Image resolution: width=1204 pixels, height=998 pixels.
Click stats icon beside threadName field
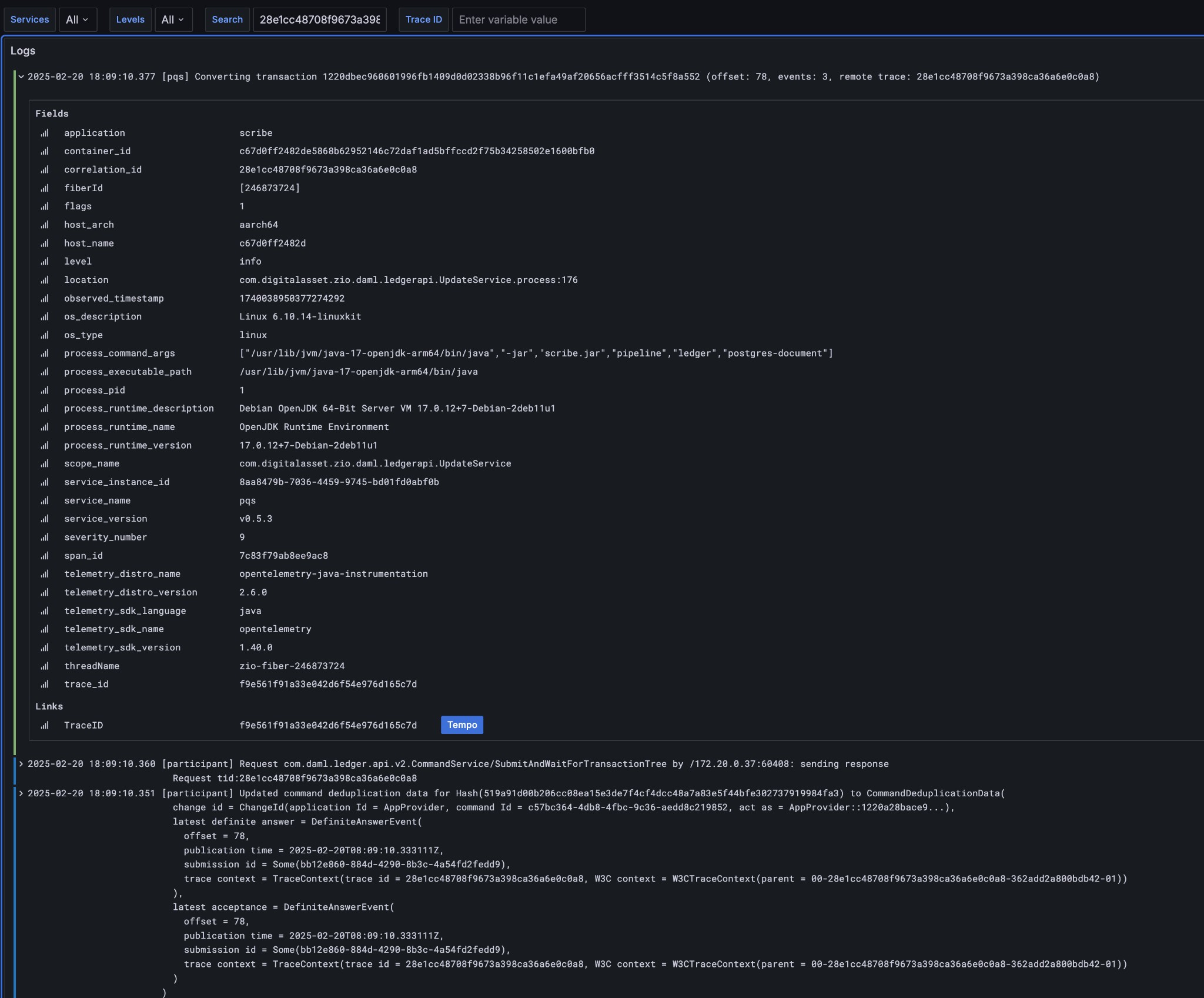(x=45, y=666)
